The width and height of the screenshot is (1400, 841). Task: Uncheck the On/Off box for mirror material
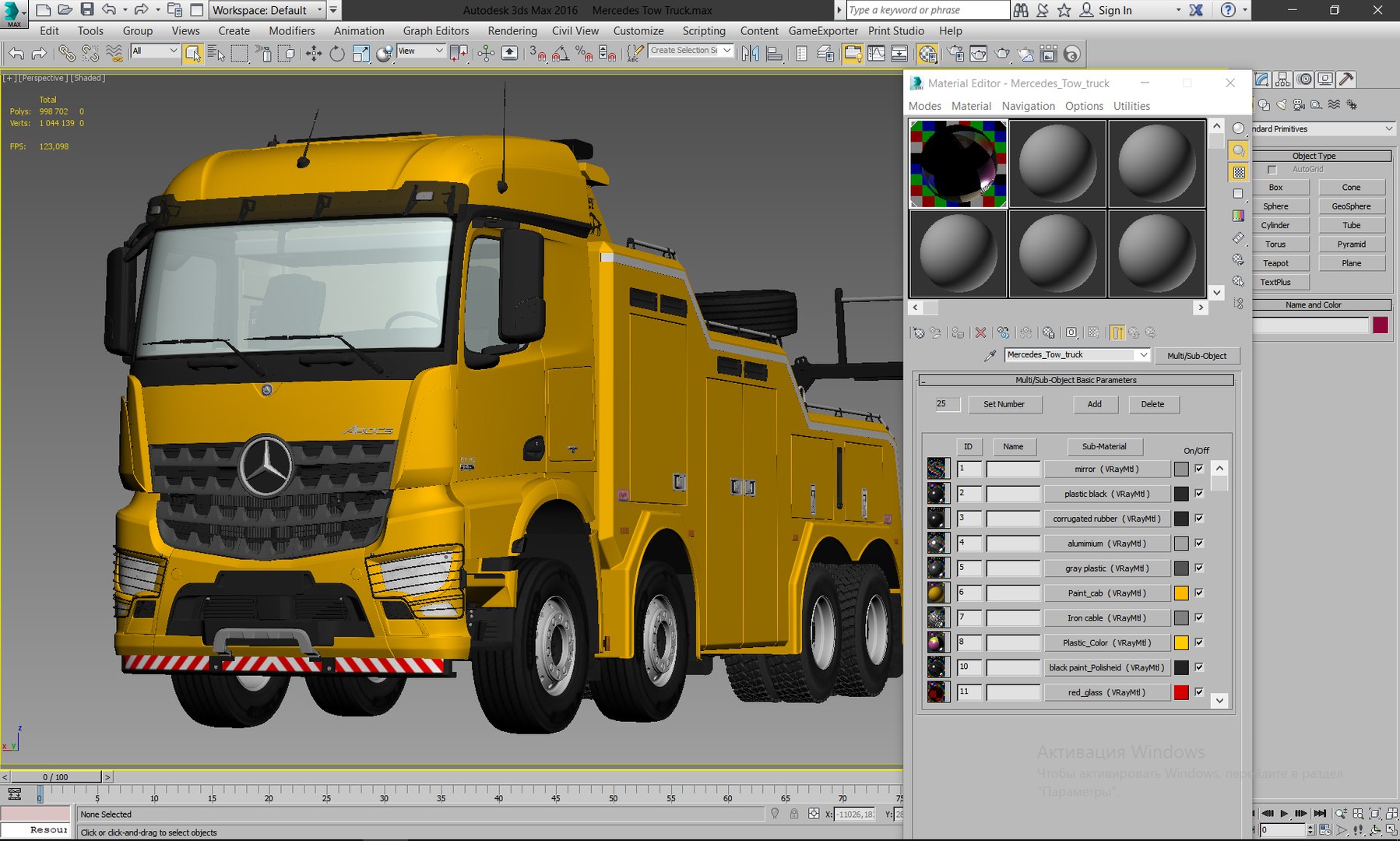pyautogui.click(x=1199, y=468)
